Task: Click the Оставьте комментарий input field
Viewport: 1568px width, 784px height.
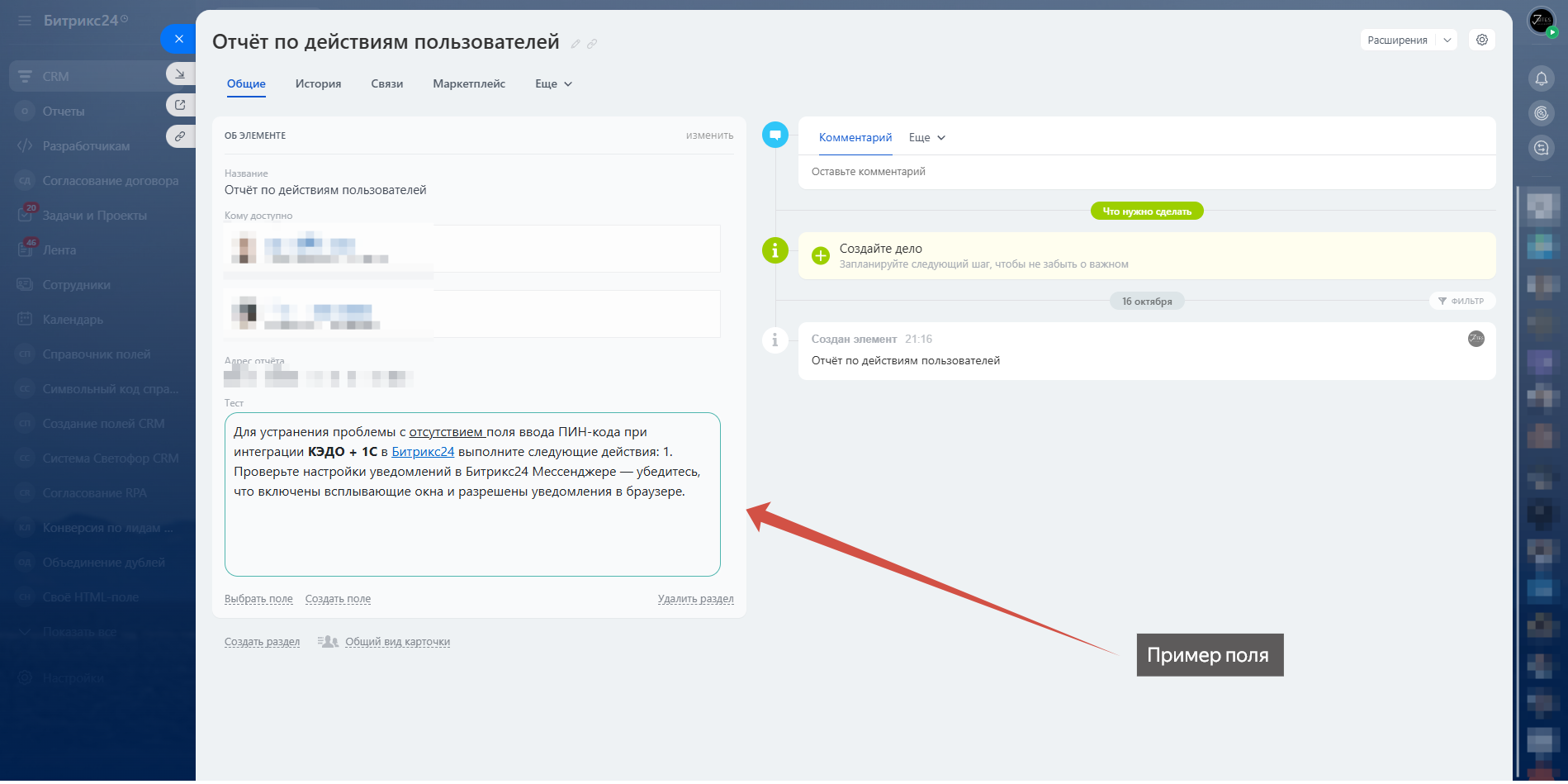Action: pos(1147,172)
